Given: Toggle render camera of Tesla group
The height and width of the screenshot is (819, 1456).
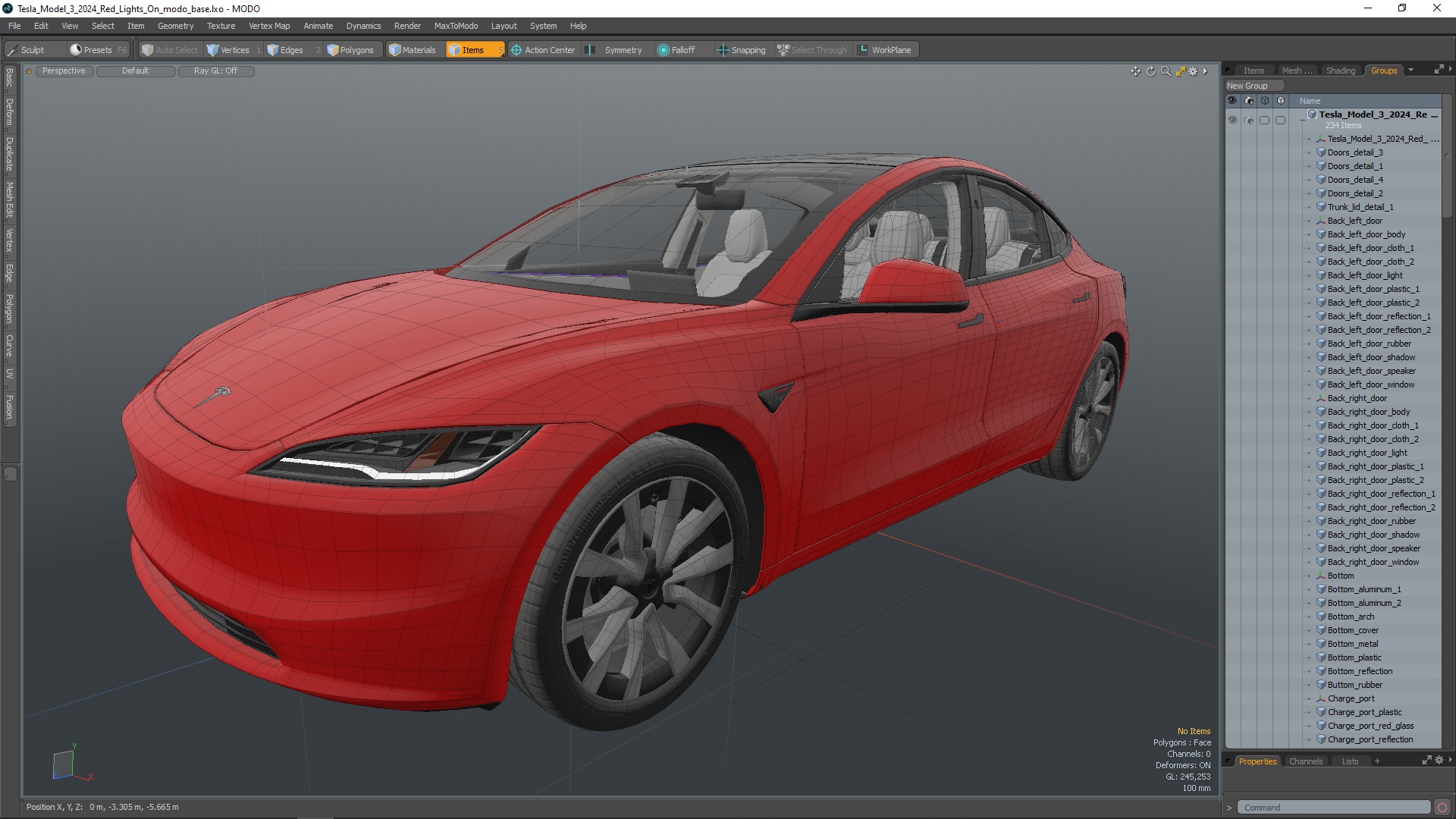Looking at the screenshot, I should coord(1249,120).
